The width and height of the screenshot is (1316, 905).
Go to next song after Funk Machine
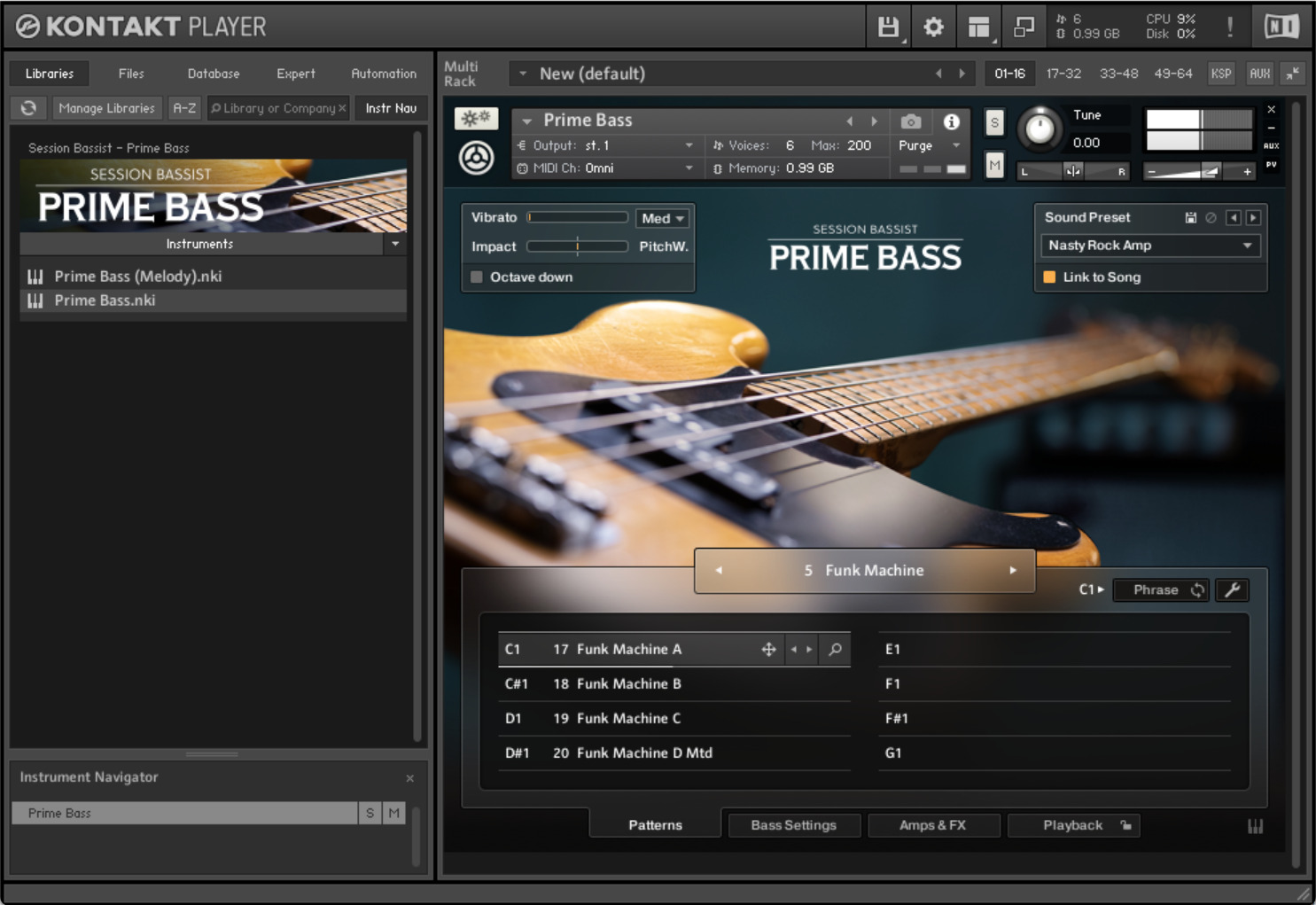(1013, 571)
